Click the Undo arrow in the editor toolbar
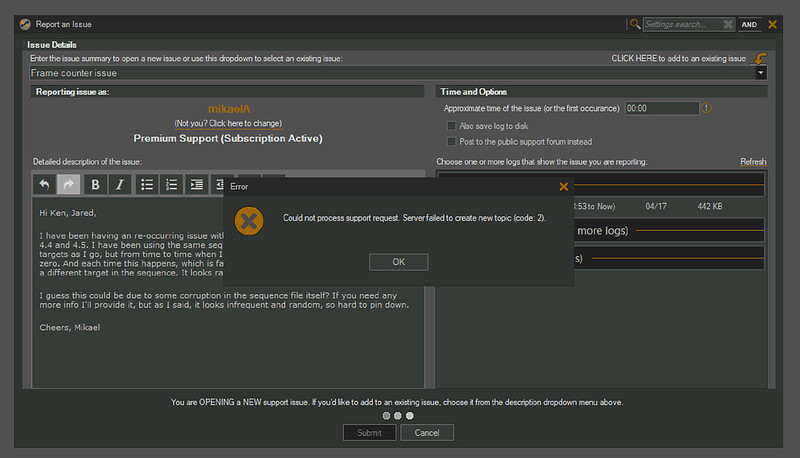Viewport: 800px width, 458px height. [44, 184]
